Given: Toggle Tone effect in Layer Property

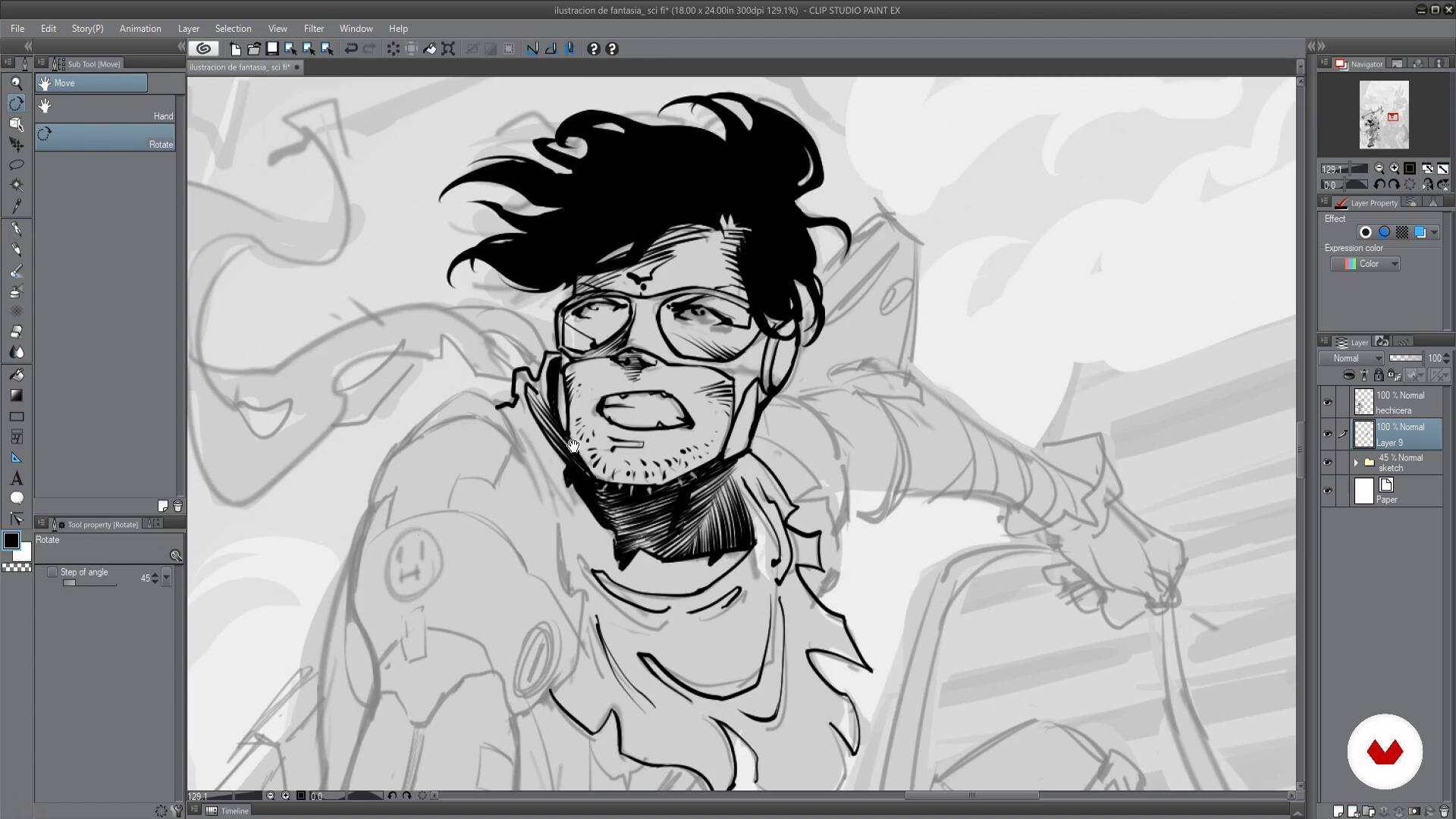Looking at the screenshot, I should click(x=1402, y=232).
